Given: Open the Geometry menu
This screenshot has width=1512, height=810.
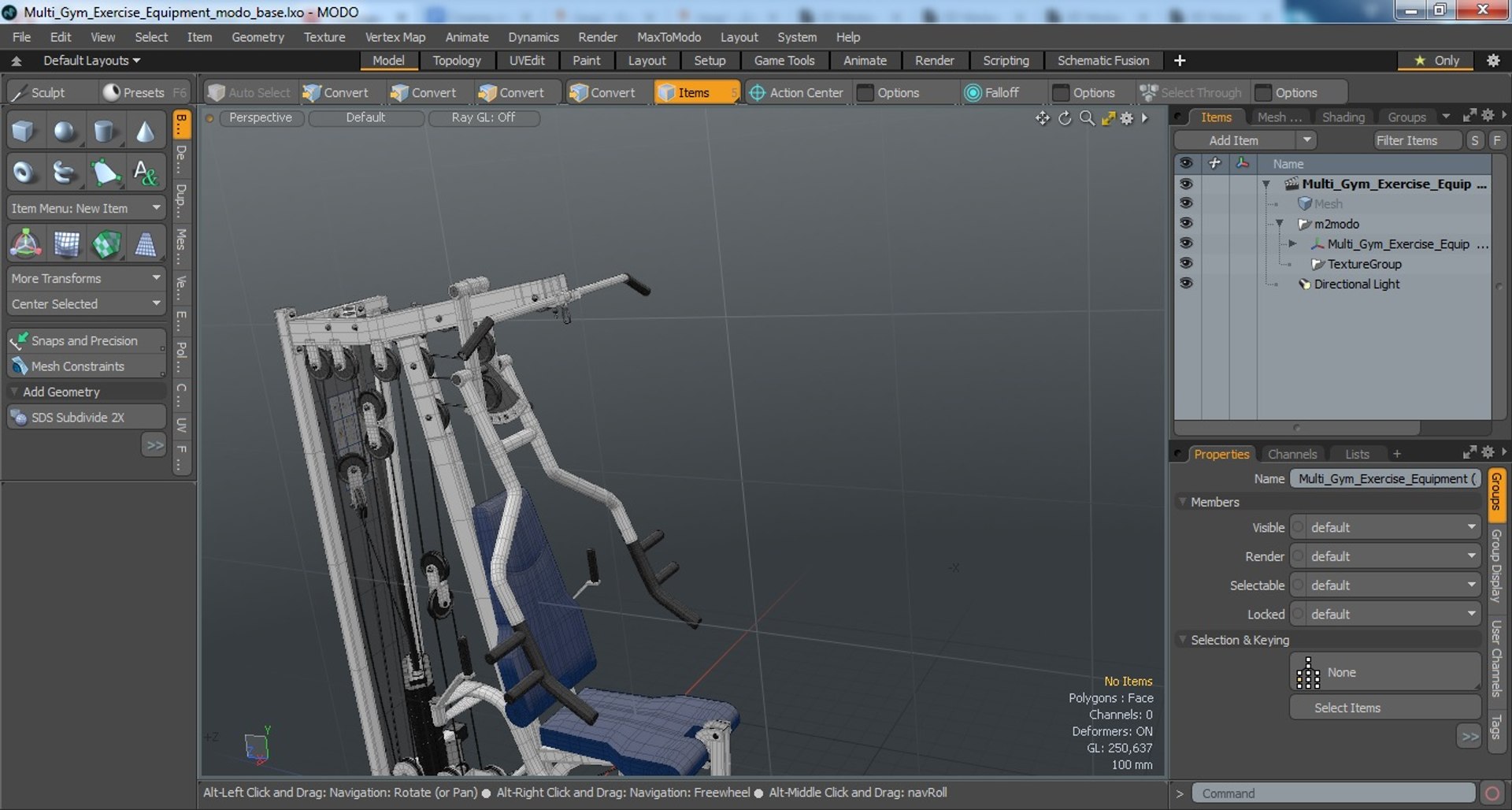Looking at the screenshot, I should 258,37.
